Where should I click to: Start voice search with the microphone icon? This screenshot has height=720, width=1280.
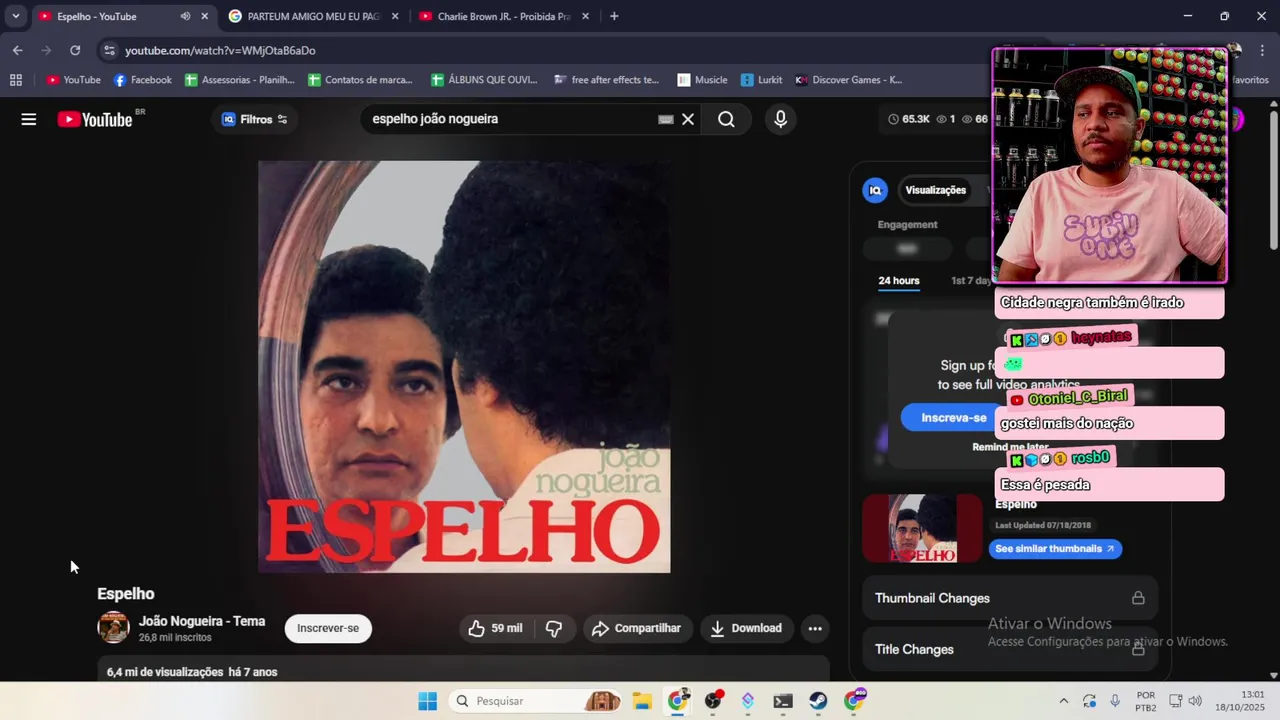[781, 119]
